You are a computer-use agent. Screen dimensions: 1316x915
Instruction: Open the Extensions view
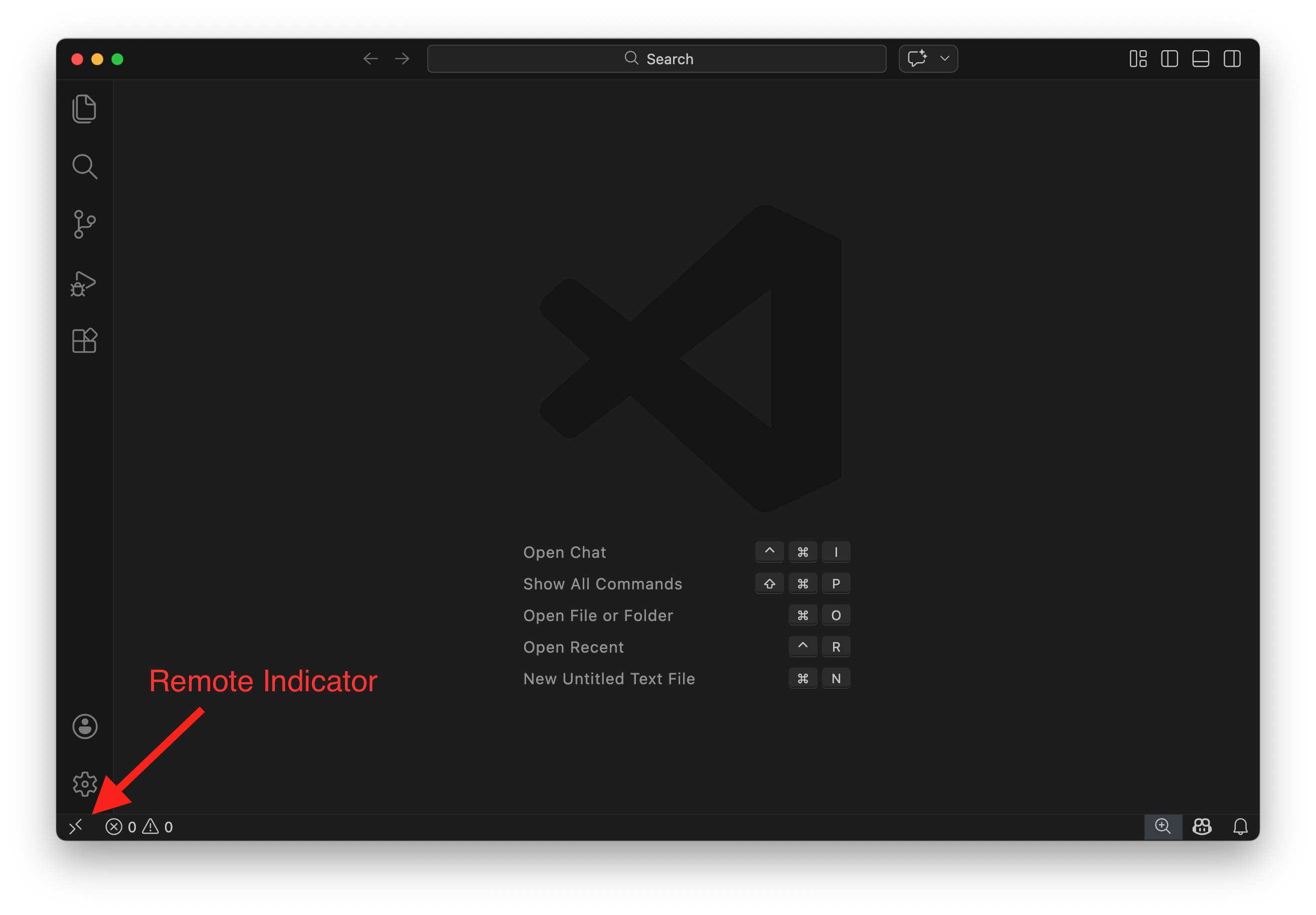[84, 341]
